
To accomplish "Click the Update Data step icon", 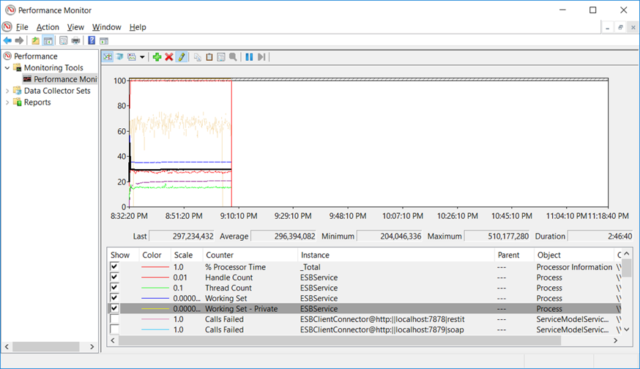I will [x=261, y=57].
